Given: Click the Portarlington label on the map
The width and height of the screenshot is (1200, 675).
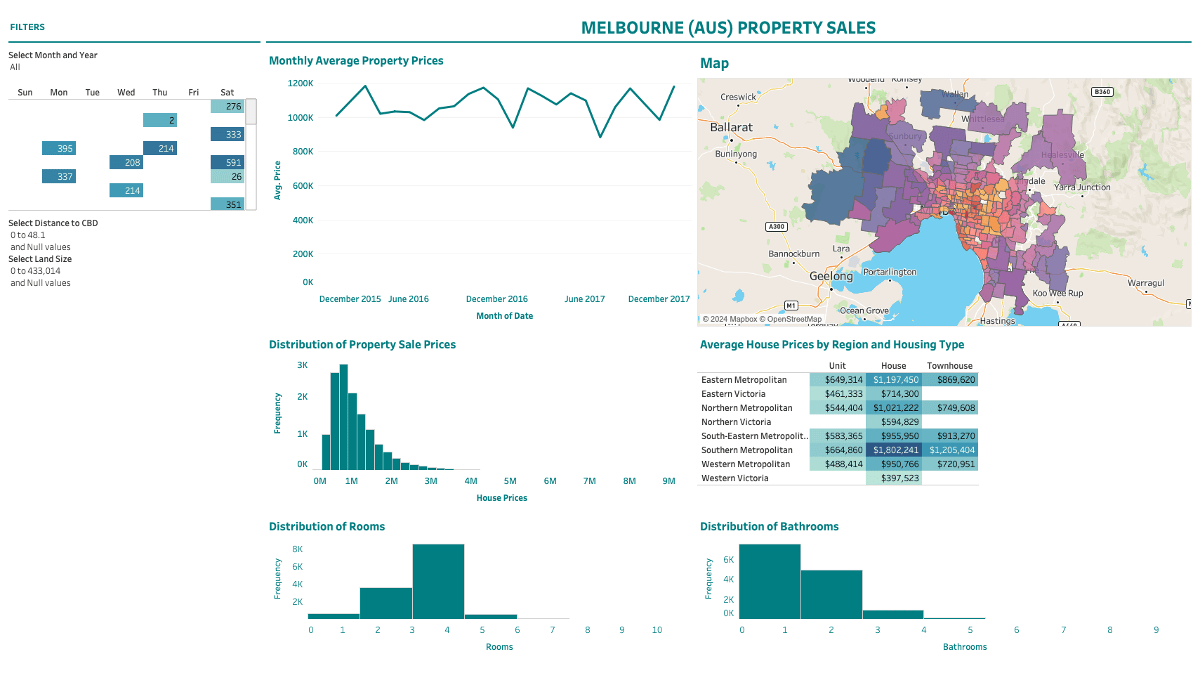Looking at the screenshot, I should point(890,272).
